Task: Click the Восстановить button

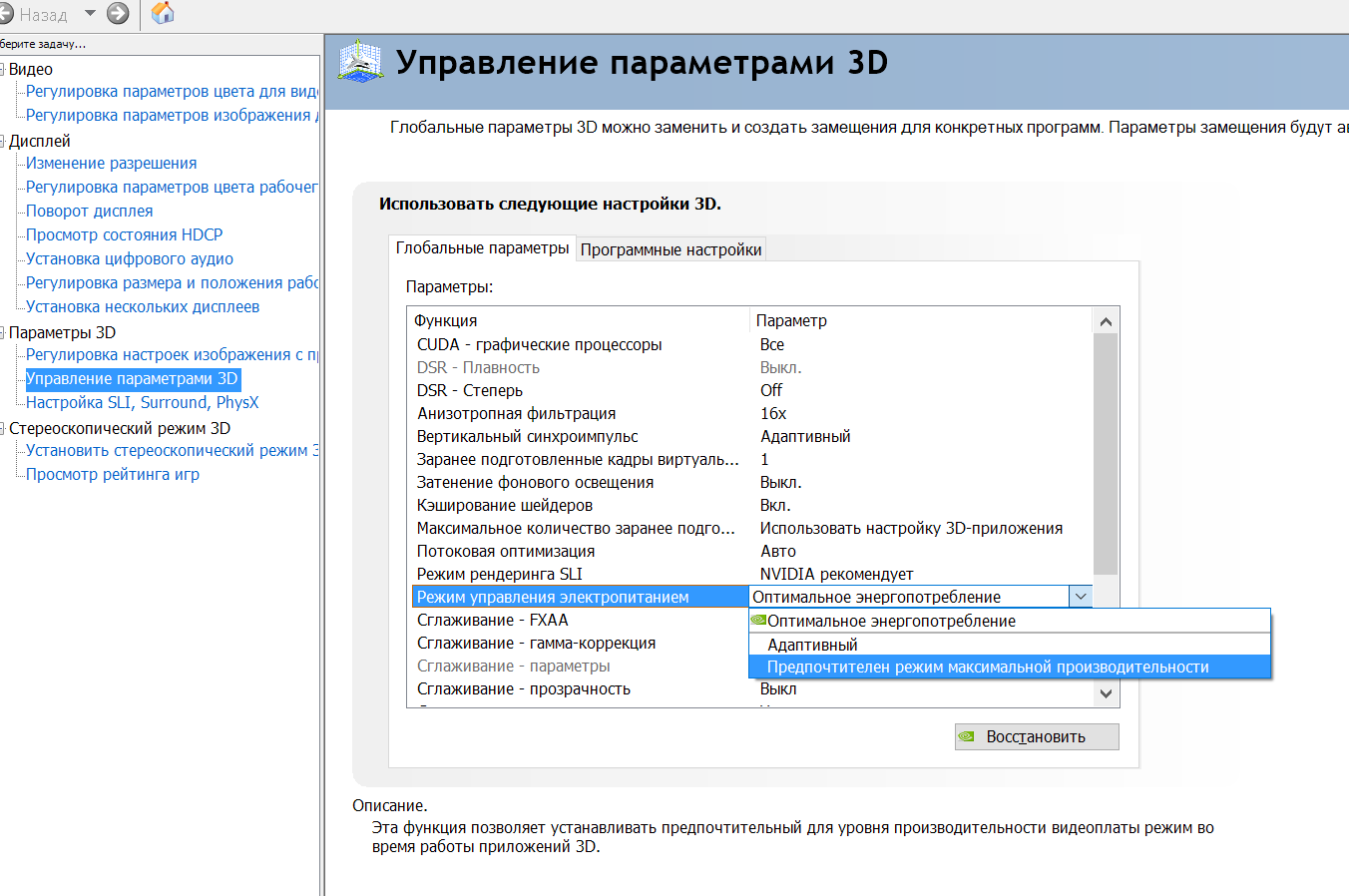Action: pyautogui.click(x=1037, y=737)
